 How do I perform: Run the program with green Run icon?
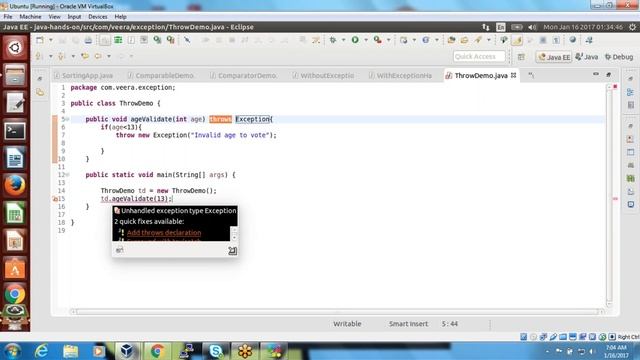click(355, 40)
